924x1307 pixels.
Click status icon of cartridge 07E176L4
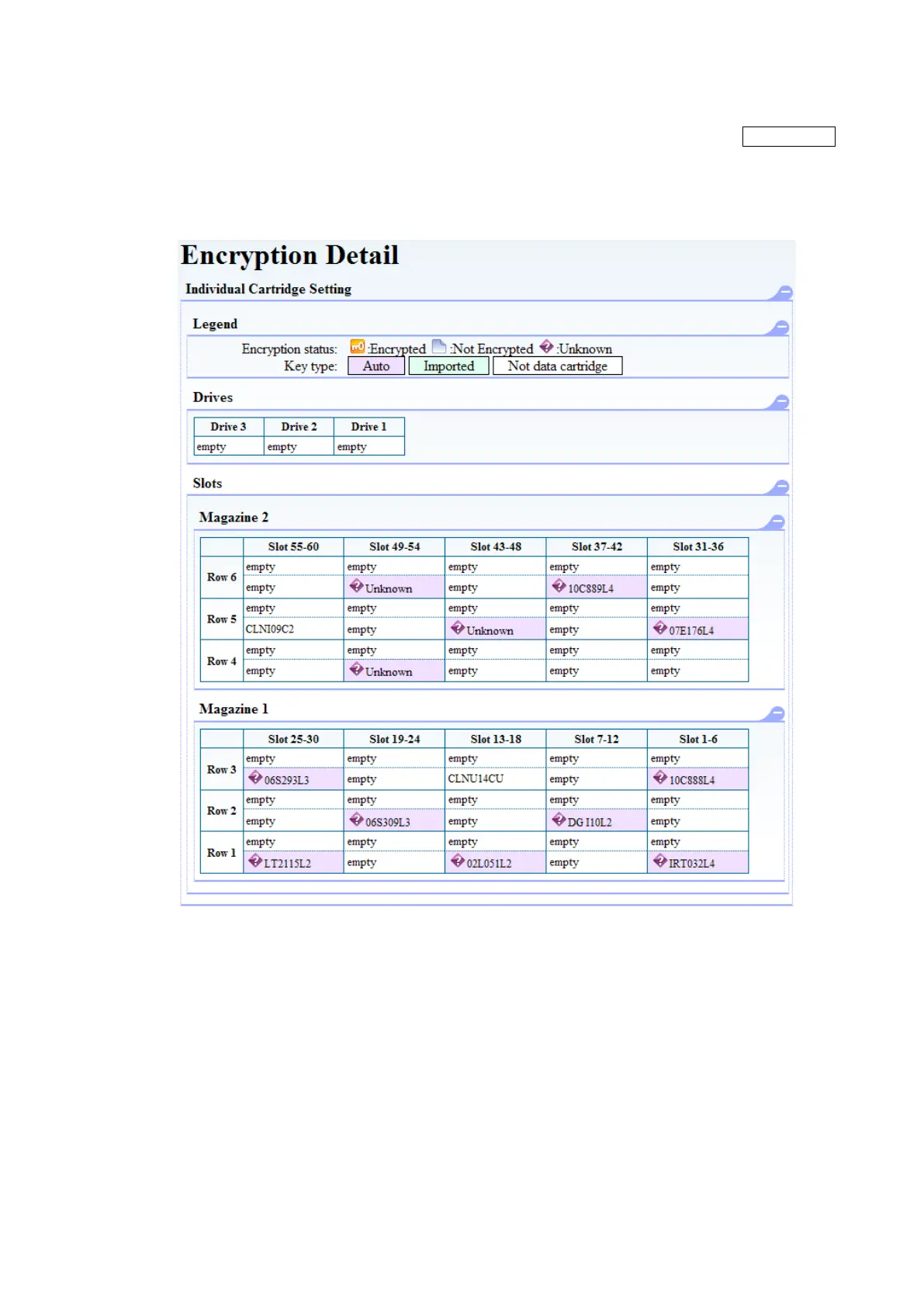click(x=660, y=628)
